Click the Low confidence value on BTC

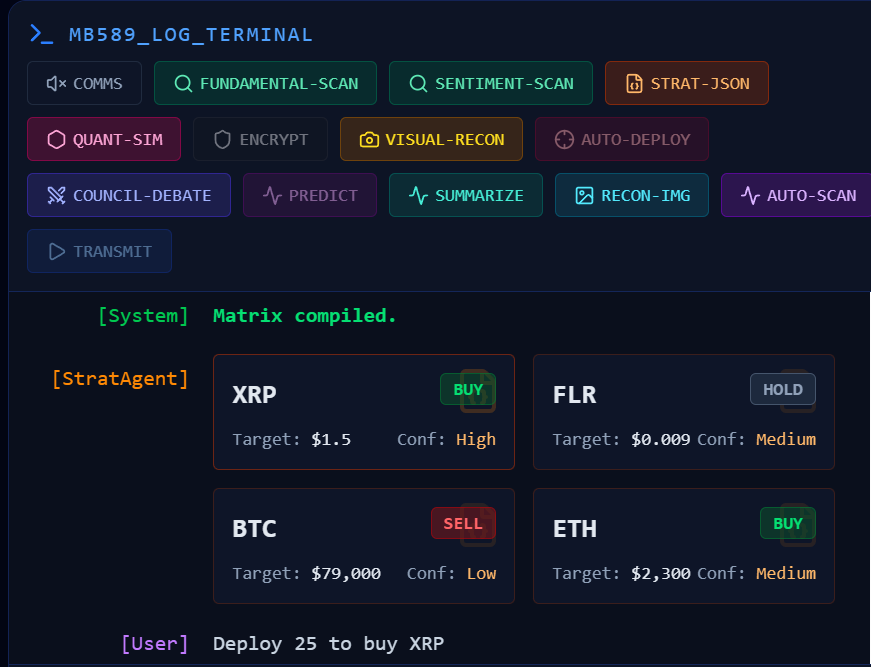tap(482, 574)
